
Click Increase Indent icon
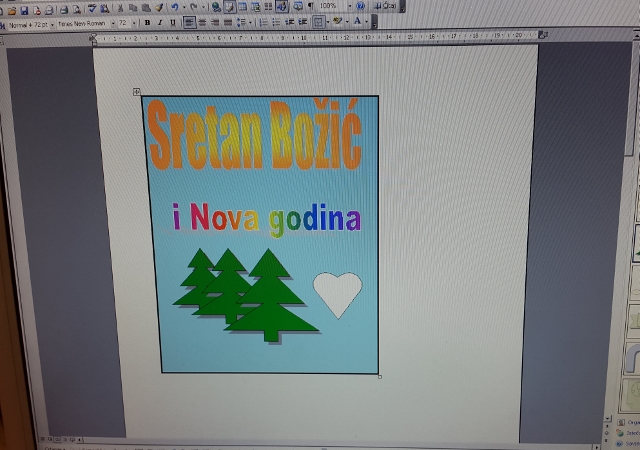point(302,22)
